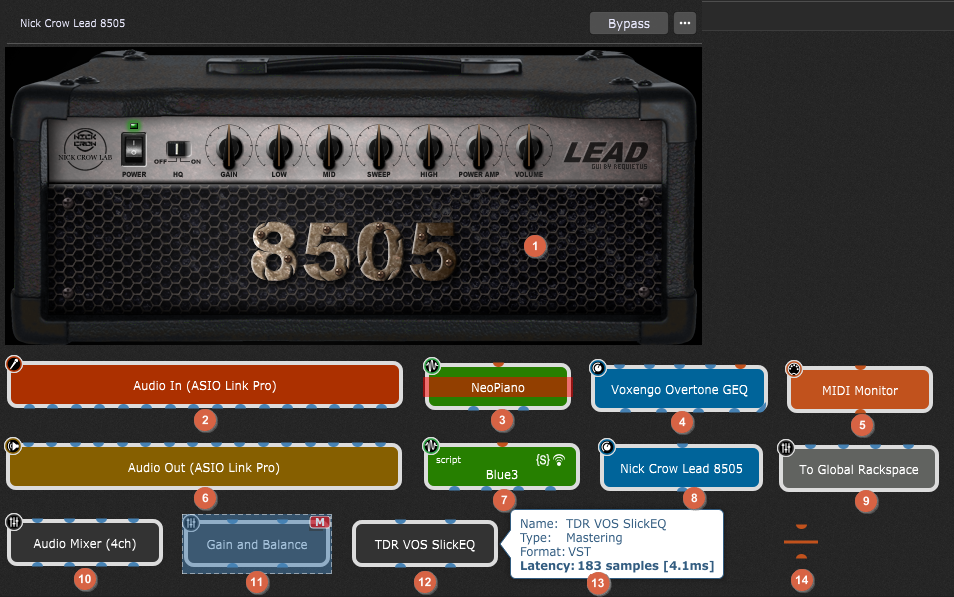Select the Audio Mixer (4ch) block
Screen dimensions: 954x597
click(x=85, y=543)
